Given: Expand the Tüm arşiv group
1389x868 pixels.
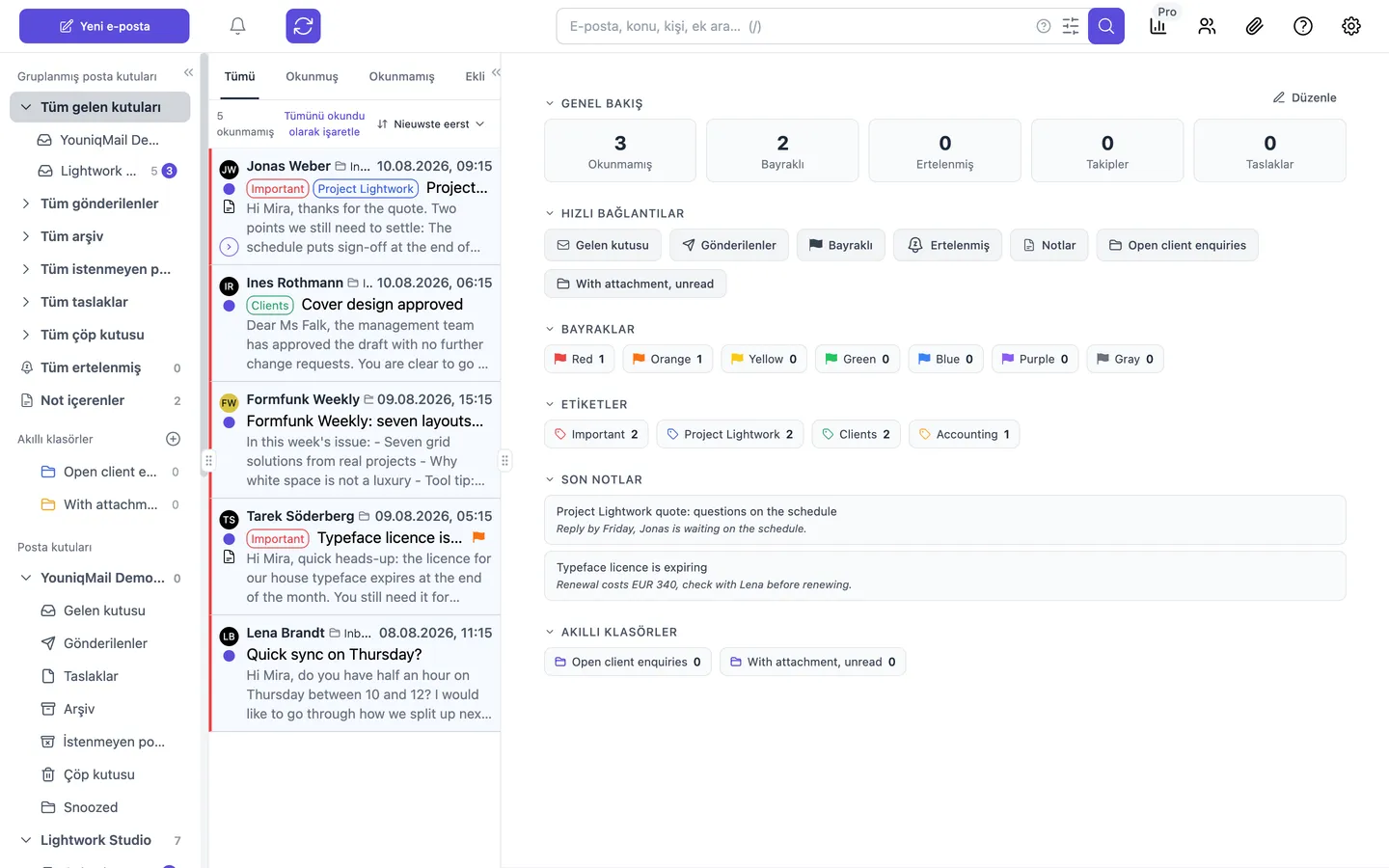Looking at the screenshot, I should point(26,236).
